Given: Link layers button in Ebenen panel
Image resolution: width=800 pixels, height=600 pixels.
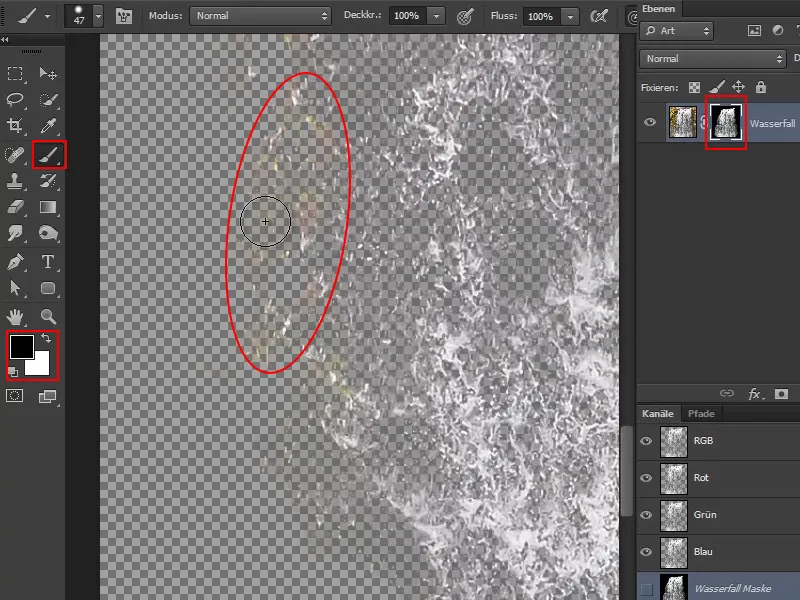Looking at the screenshot, I should click(727, 393).
